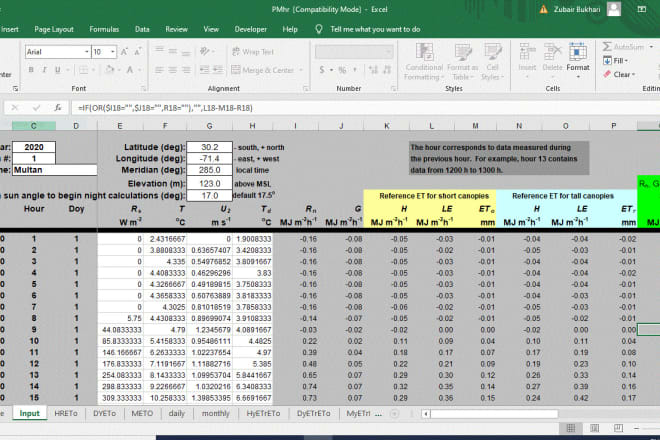Click the Increase Font Size icon
The width and height of the screenshot is (660, 440).
click(124, 52)
